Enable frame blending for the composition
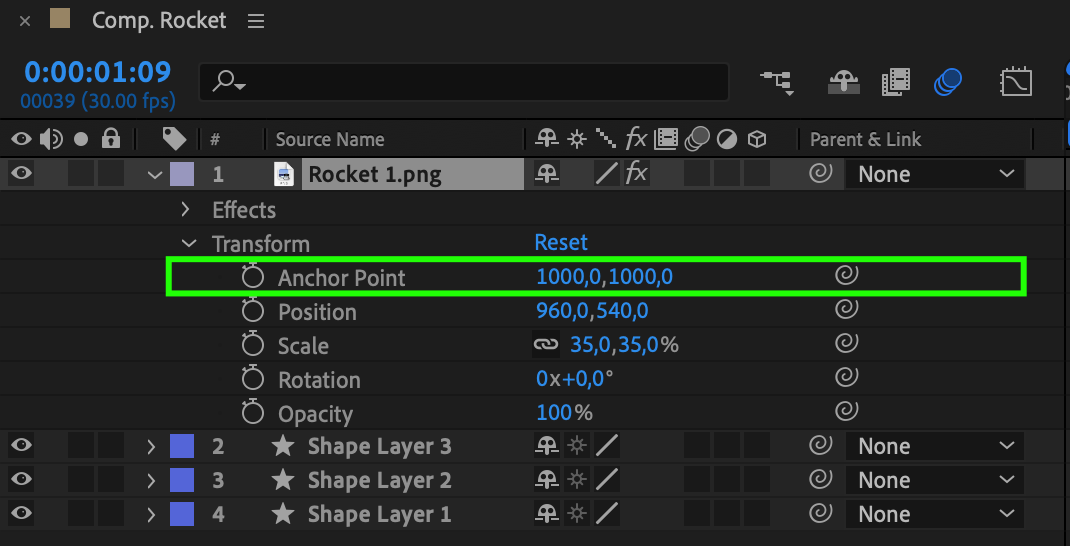The image size is (1070, 546). [x=896, y=82]
